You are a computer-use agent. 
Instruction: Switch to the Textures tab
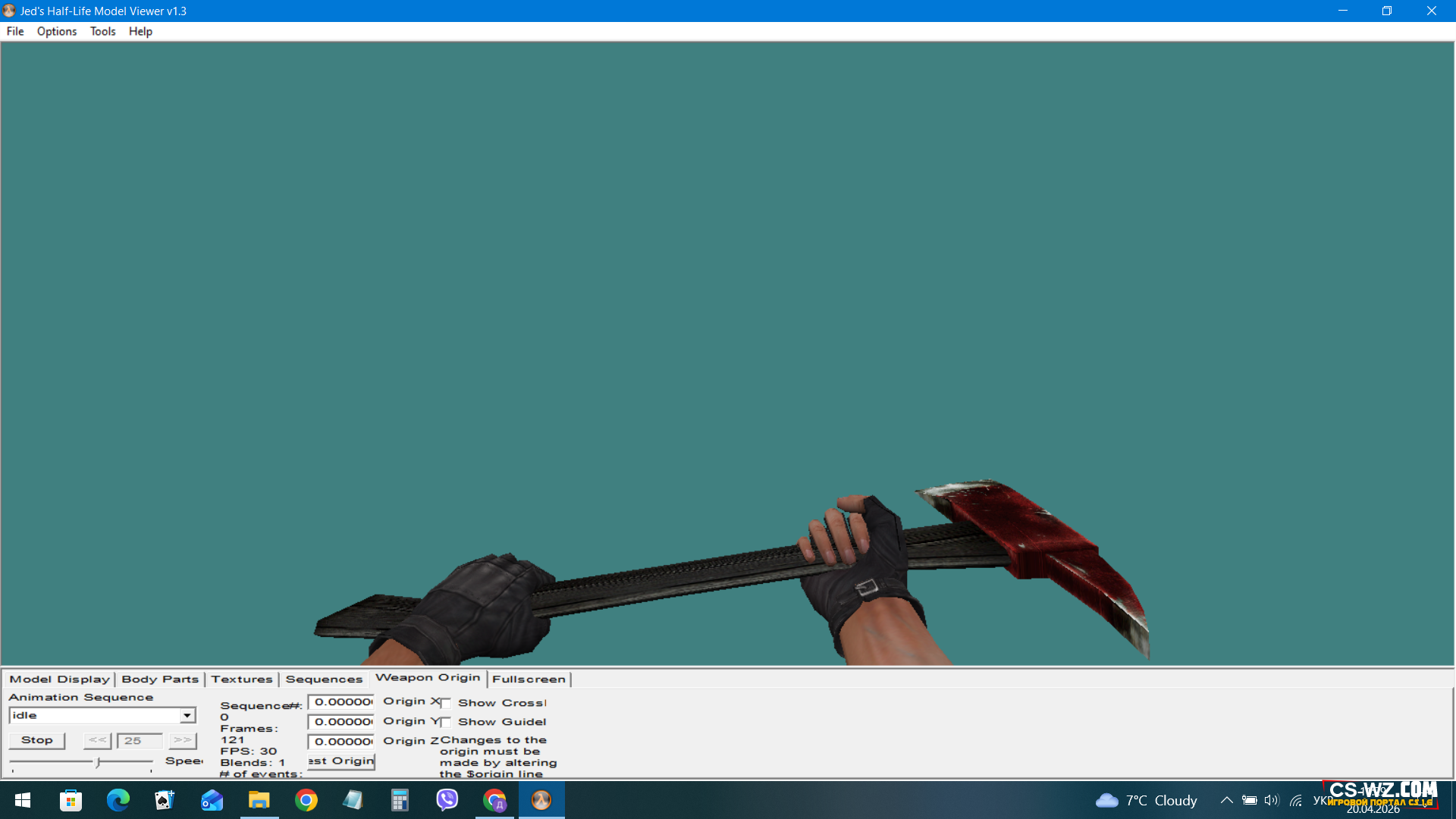(241, 679)
